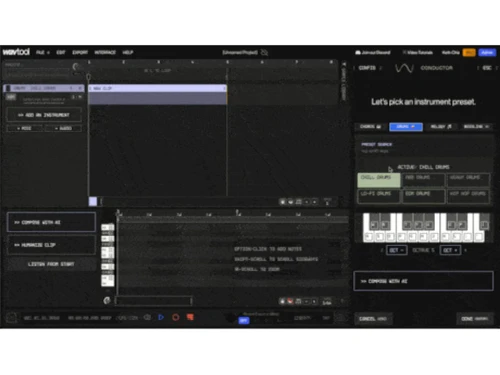Viewport: 500px width, 375px height.
Task: Adjust the master volume knob
Action: coord(76,67)
